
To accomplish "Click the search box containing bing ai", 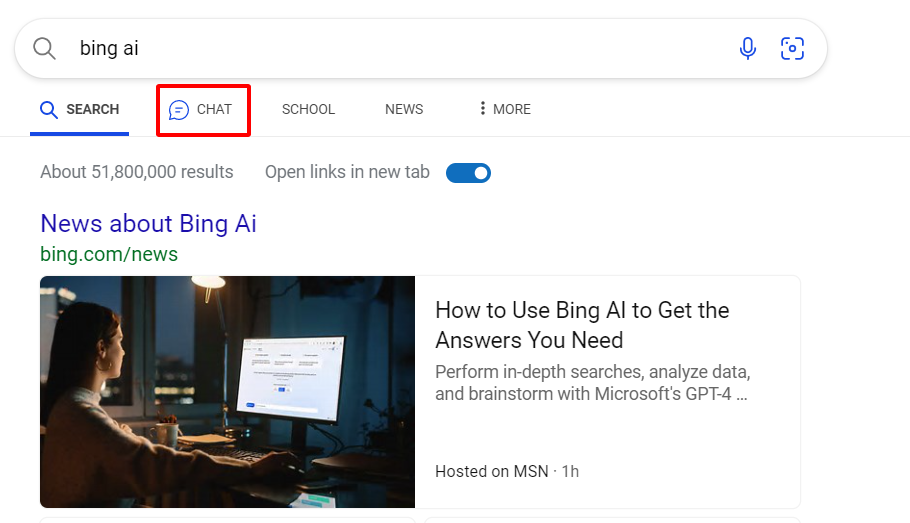I will click(400, 48).
